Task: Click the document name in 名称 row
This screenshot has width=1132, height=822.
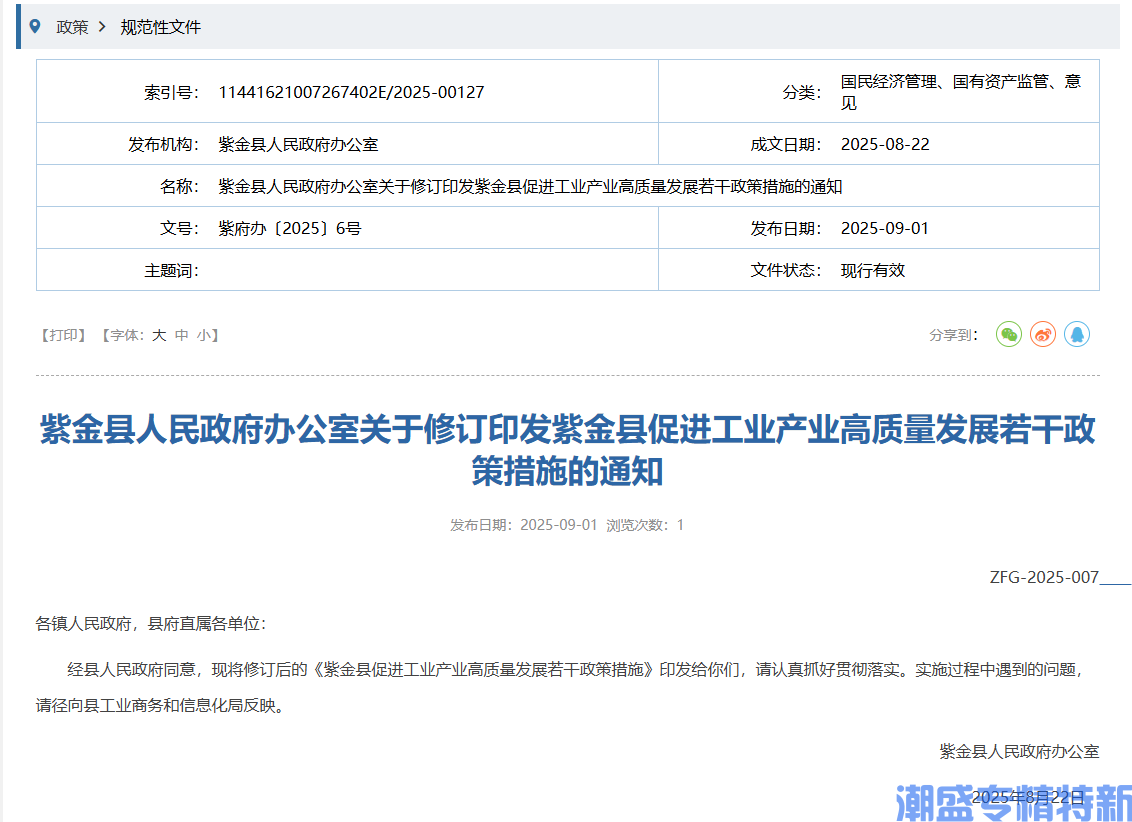Action: coord(530,187)
